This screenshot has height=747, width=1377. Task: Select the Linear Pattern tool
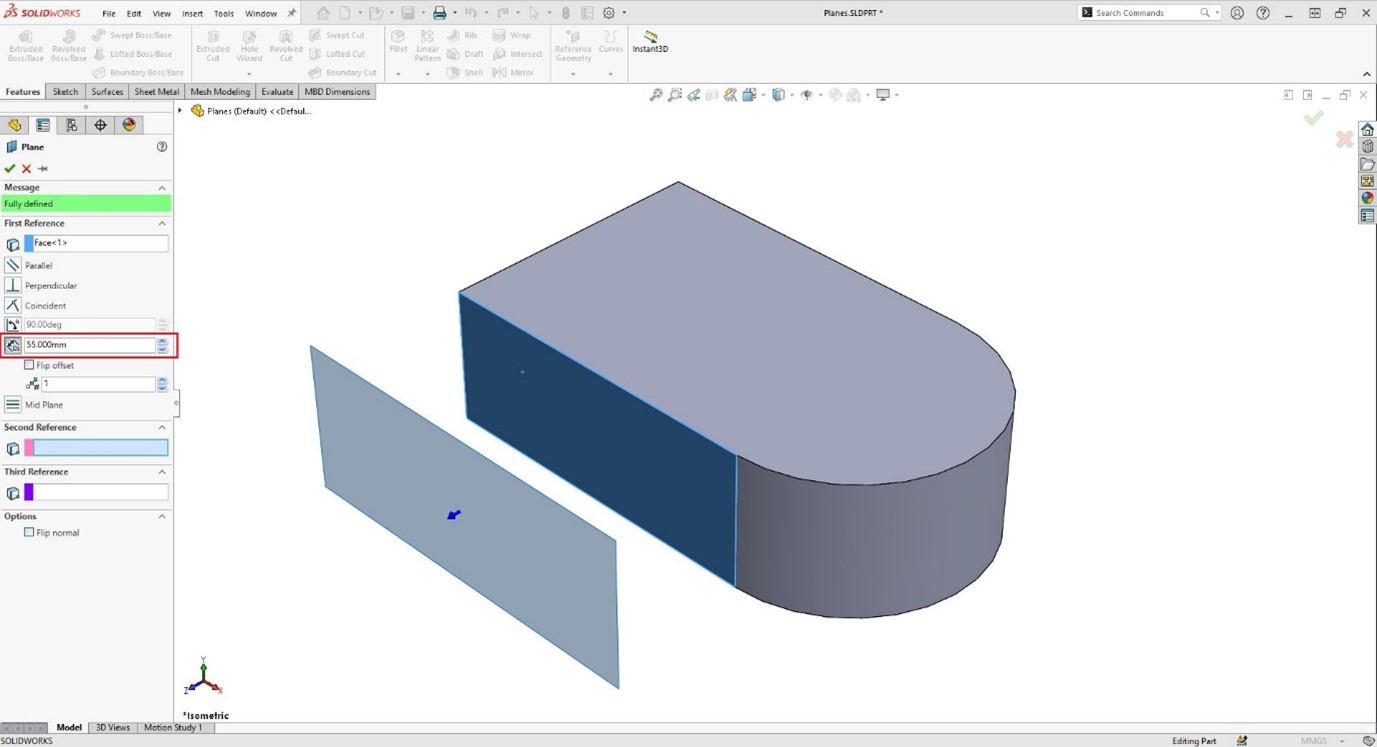[427, 44]
